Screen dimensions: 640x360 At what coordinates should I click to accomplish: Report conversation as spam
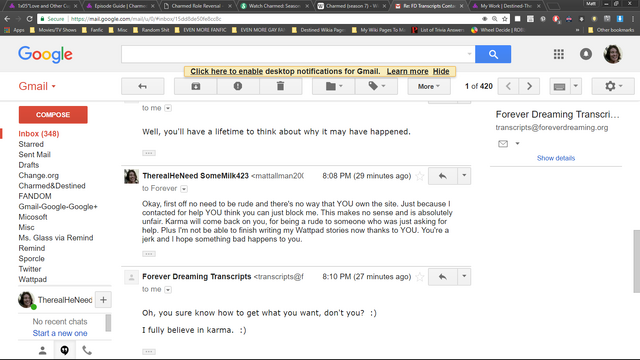coord(238,86)
